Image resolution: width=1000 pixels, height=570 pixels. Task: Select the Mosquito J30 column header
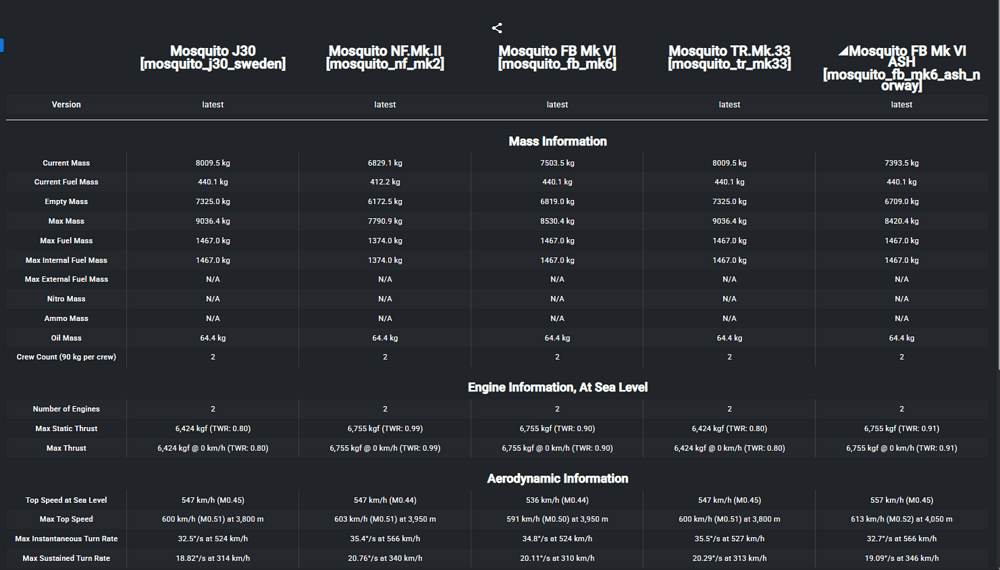click(213, 57)
